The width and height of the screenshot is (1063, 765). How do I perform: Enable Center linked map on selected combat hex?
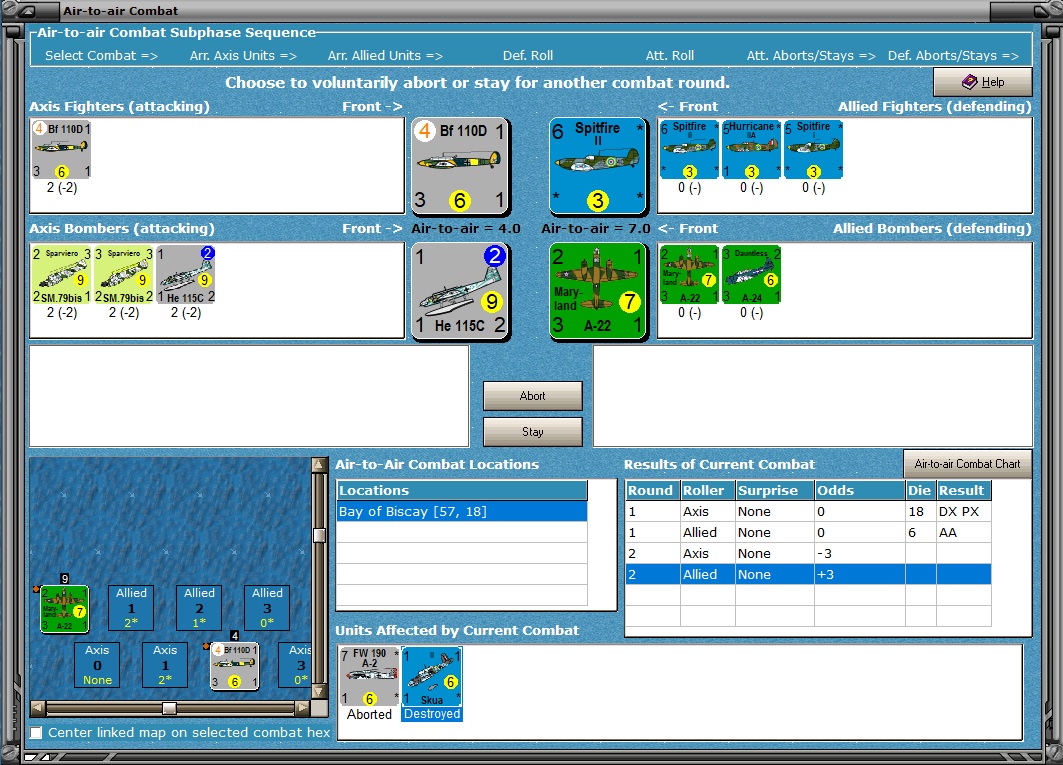[37, 732]
